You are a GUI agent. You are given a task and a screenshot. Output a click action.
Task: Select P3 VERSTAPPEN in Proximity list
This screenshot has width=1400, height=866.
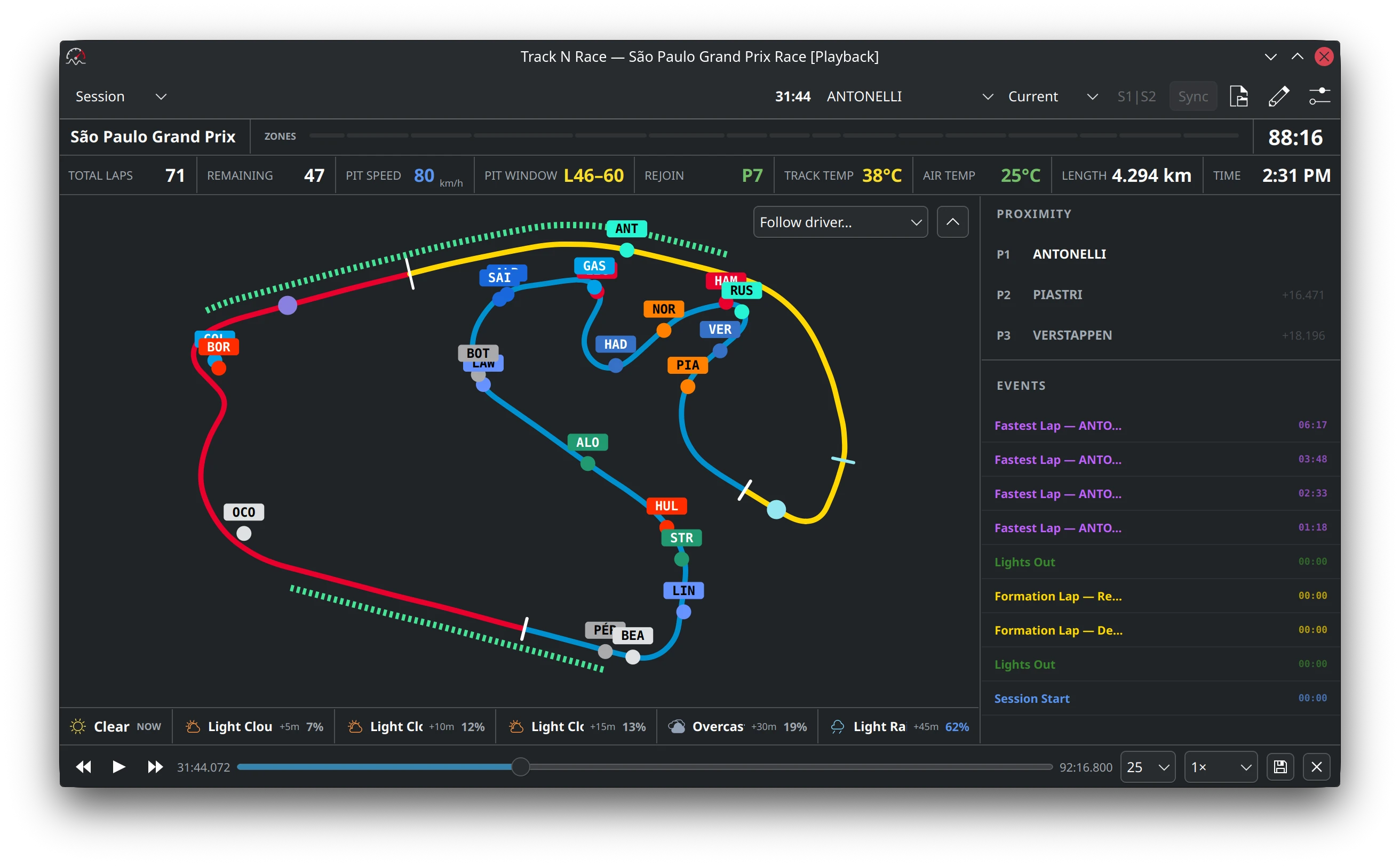coord(1160,335)
